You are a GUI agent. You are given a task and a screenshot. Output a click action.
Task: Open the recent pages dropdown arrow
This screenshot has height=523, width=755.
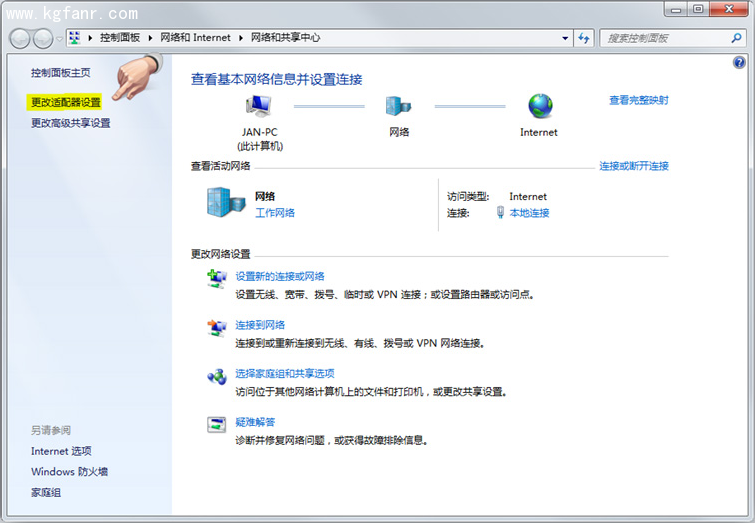[x=60, y=38]
